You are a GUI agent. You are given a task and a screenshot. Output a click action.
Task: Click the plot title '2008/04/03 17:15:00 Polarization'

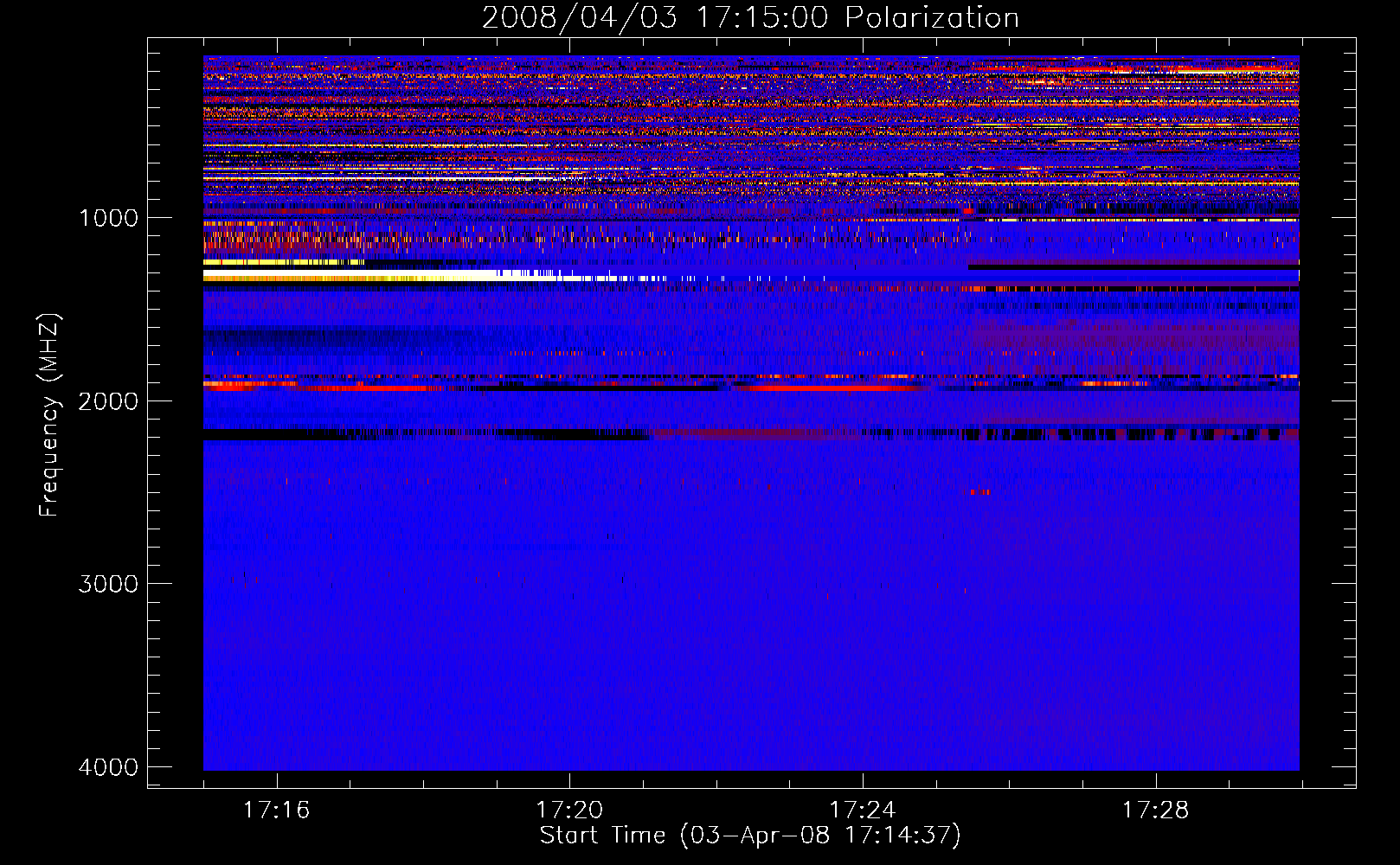coord(750,18)
